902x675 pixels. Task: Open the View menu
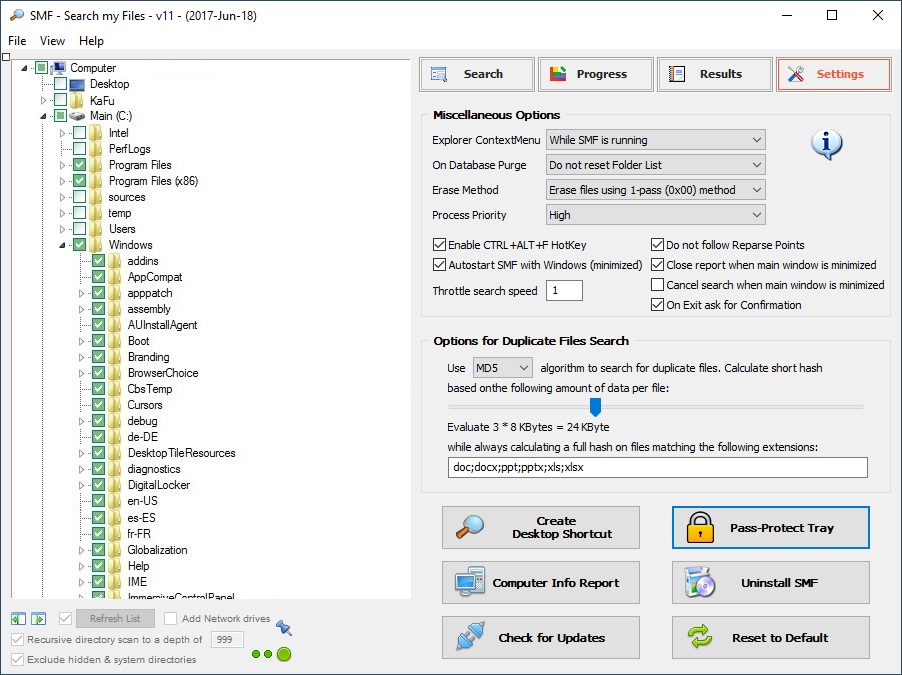(x=52, y=41)
